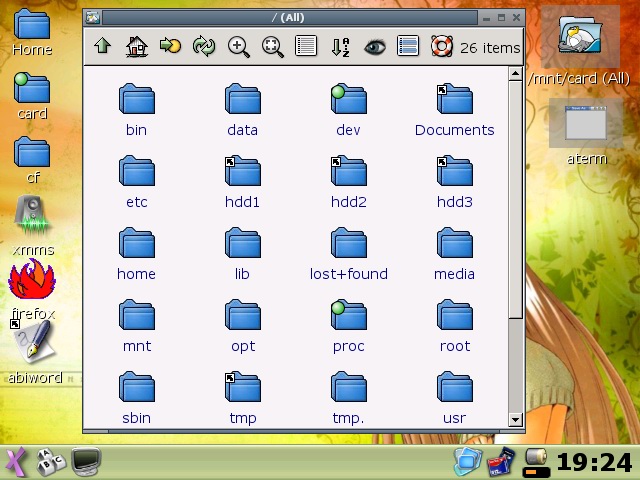Refresh the directory listing
This screenshot has height=480, width=640.
click(204, 46)
